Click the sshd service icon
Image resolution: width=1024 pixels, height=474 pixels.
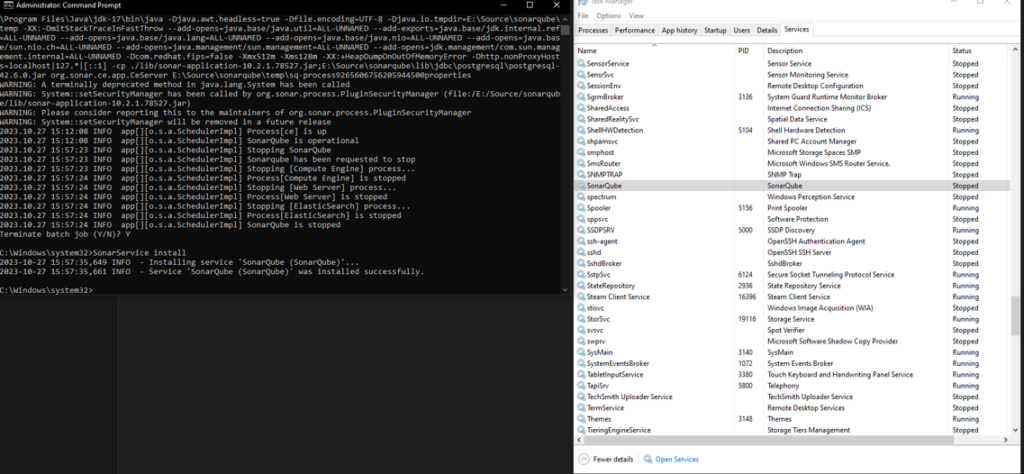click(x=581, y=252)
